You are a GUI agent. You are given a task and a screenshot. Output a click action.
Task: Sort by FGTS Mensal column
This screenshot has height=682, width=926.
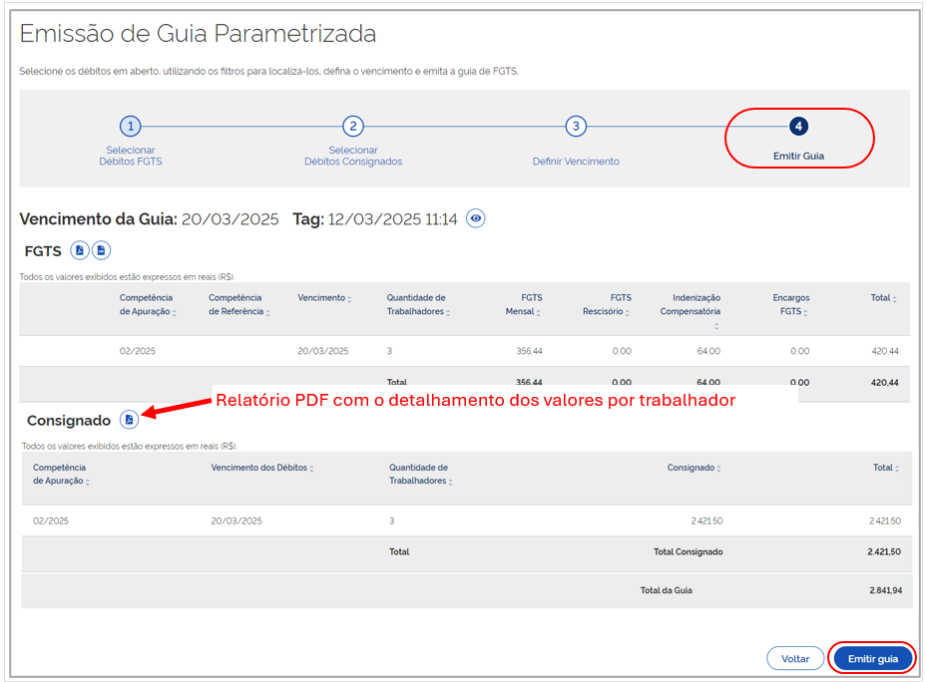click(524, 305)
